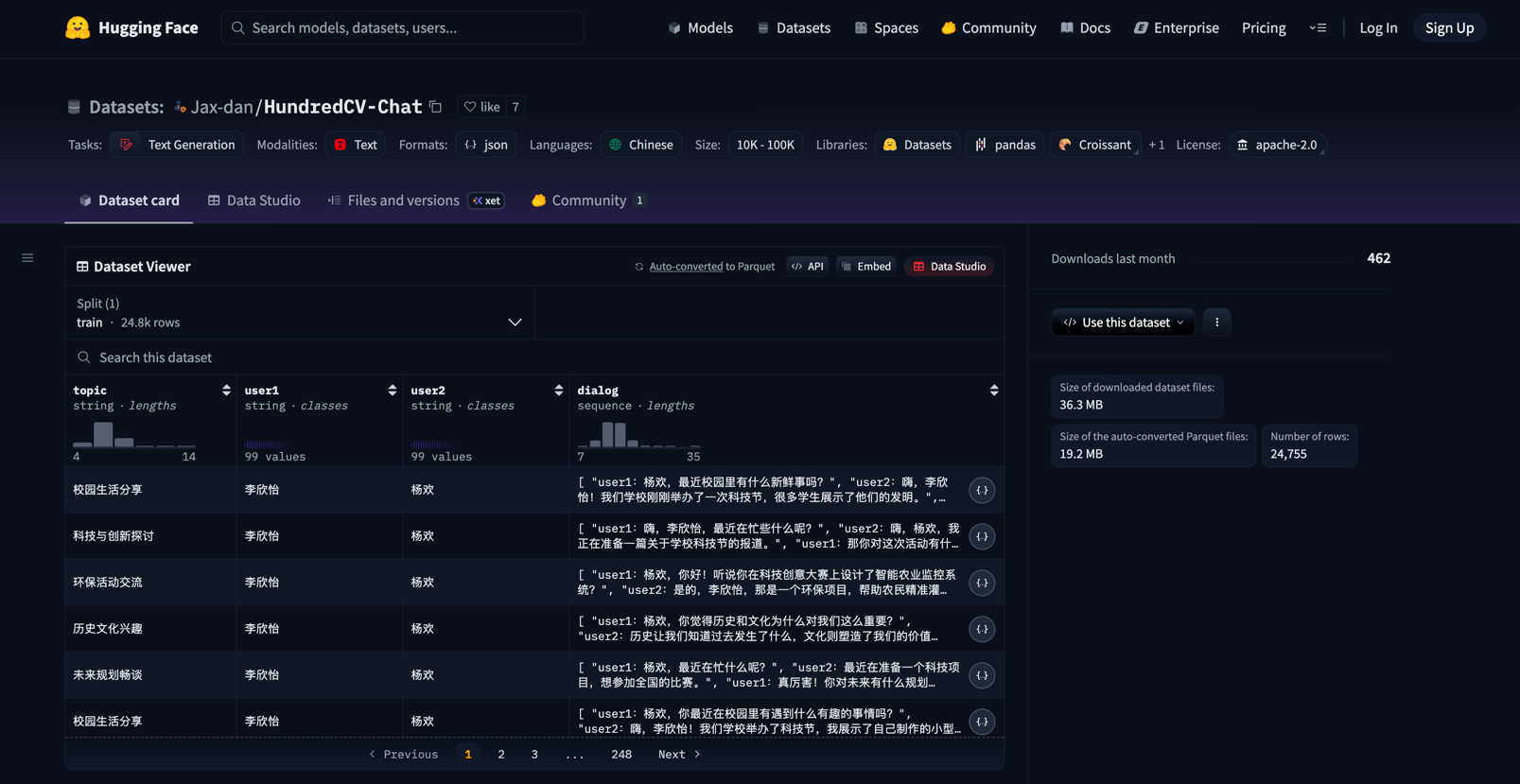Click the dialog lengths histogram
Viewport: 1520px width, 784px height.
(638, 435)
